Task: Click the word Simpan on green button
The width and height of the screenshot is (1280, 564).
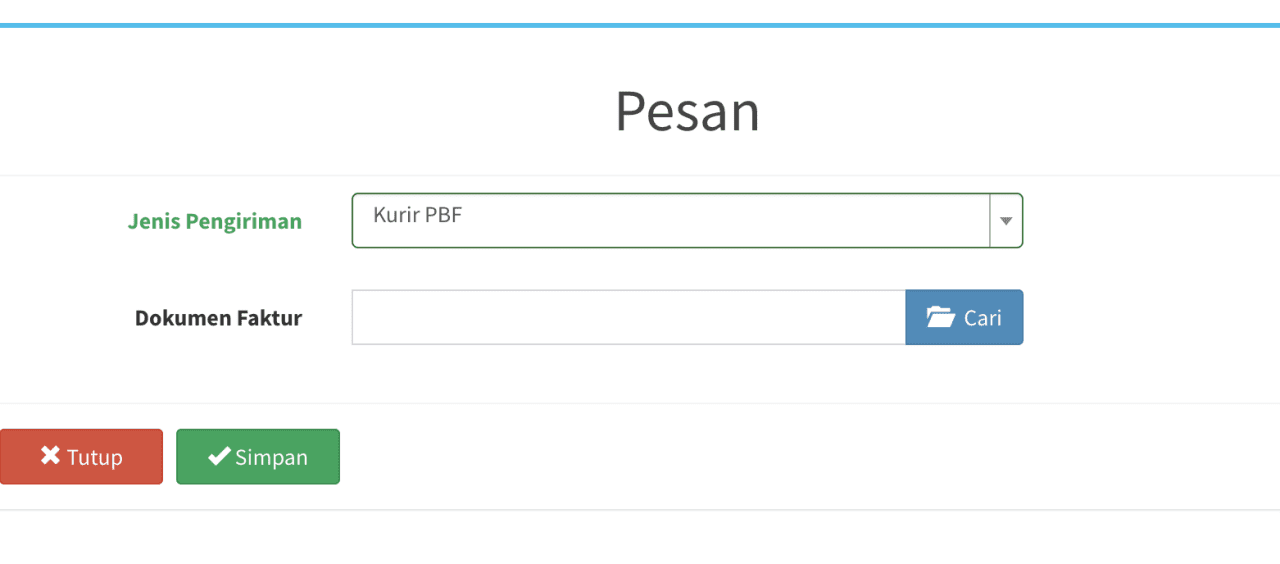Action: (271, 458)
